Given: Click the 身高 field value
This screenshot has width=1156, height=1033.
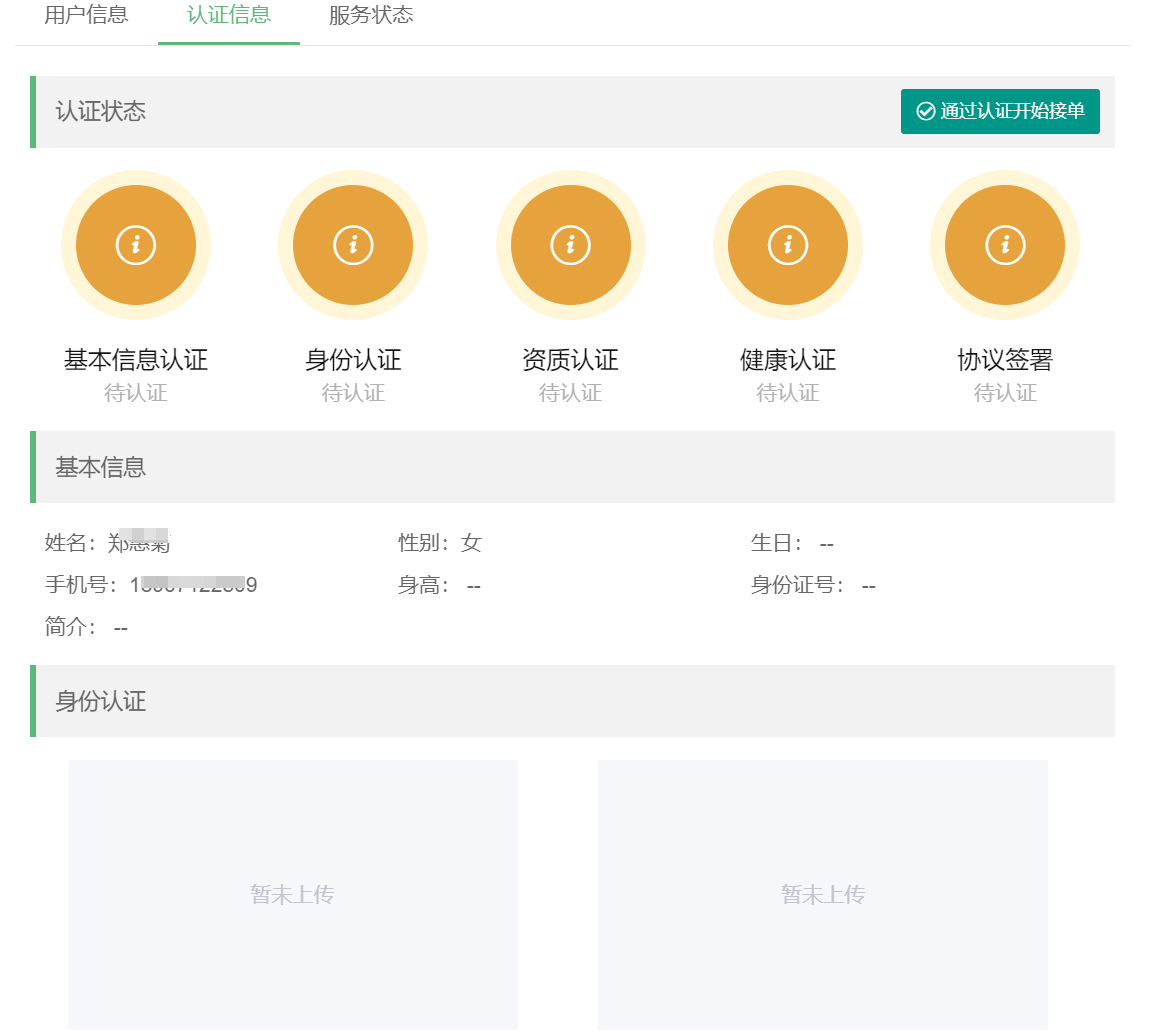Looking at the screenshot, I should pyautogui.click(x=473, y=586).
